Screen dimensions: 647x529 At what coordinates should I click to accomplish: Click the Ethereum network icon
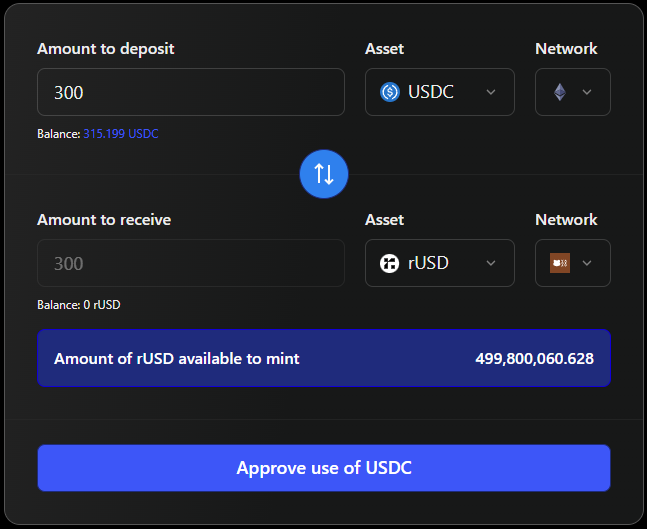tap(560, 92)
